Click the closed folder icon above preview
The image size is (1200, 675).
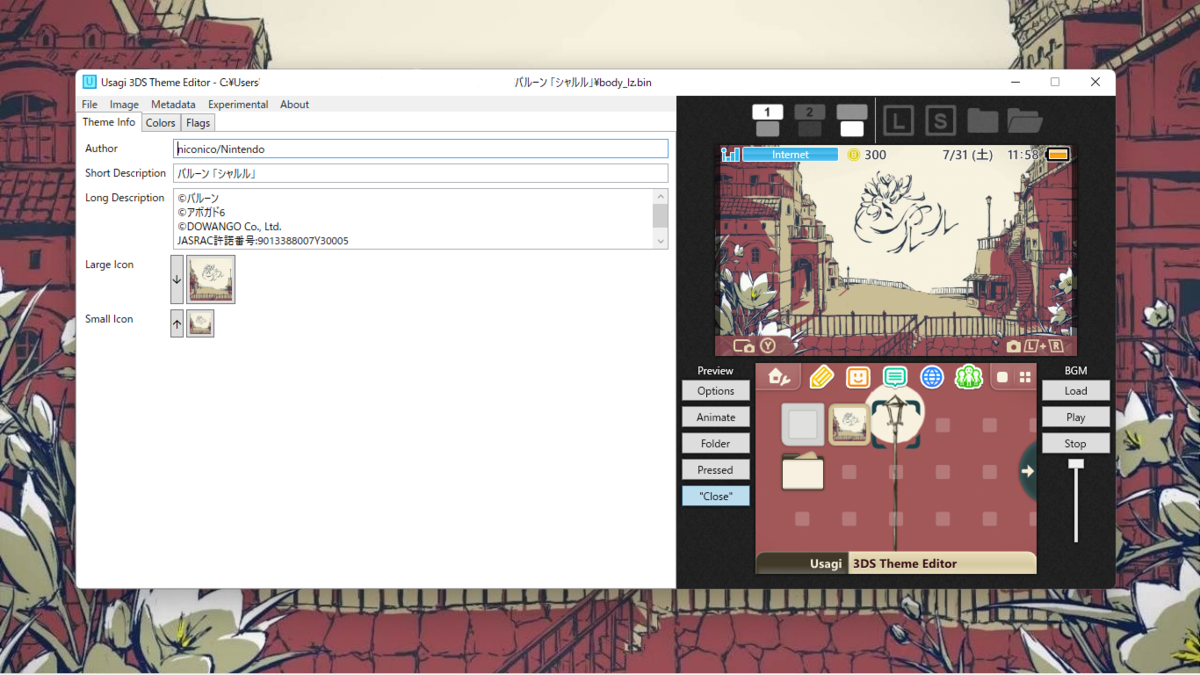982,121
